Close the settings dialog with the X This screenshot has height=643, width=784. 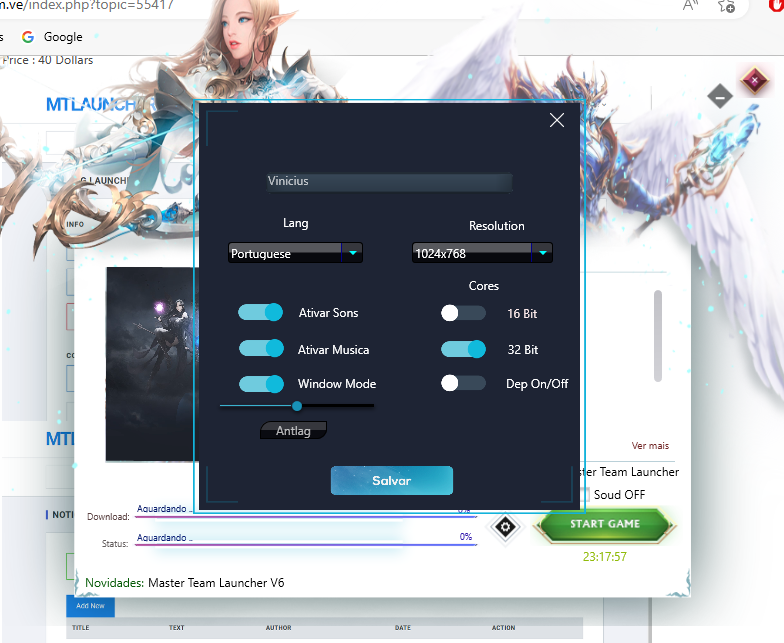556,120
